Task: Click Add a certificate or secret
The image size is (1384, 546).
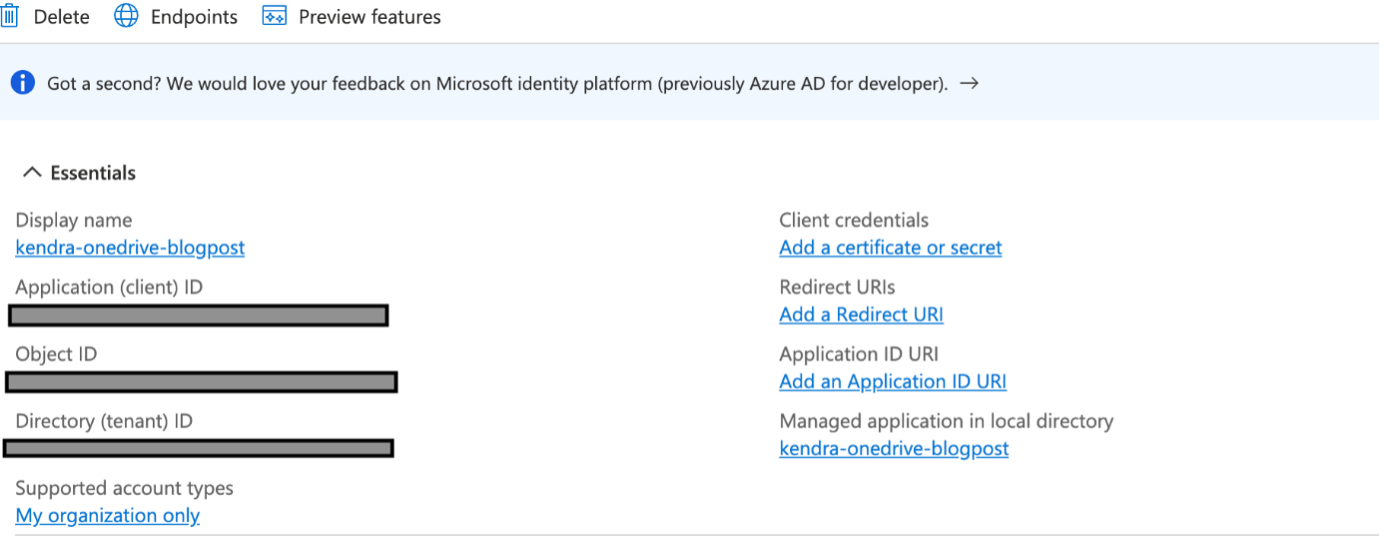Action: [x=890, y=247]
